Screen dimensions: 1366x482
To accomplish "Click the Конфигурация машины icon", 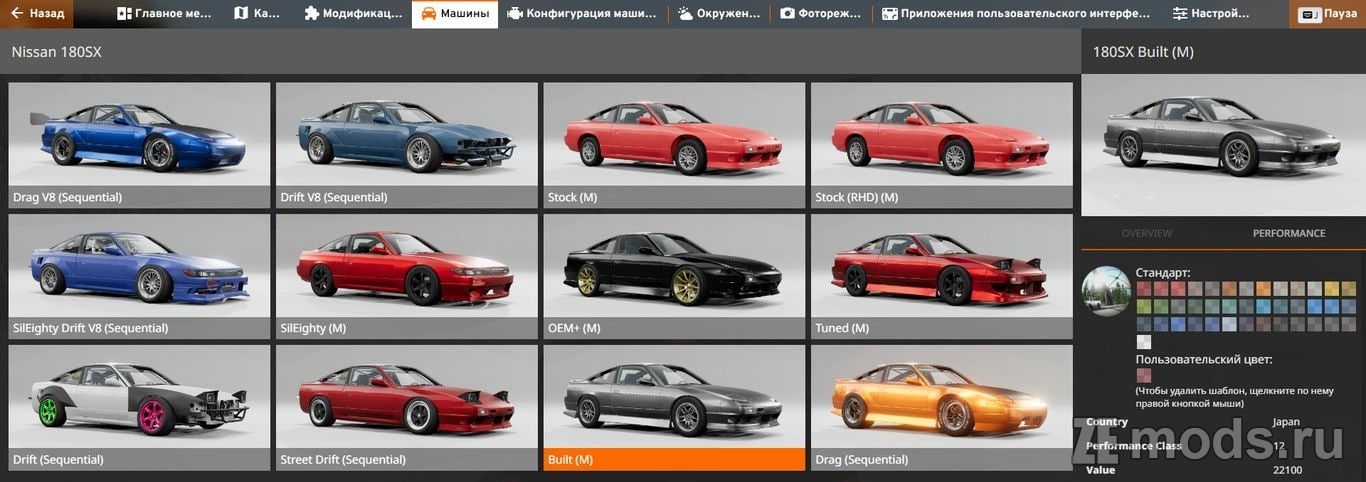I will (x=514, y=14).
